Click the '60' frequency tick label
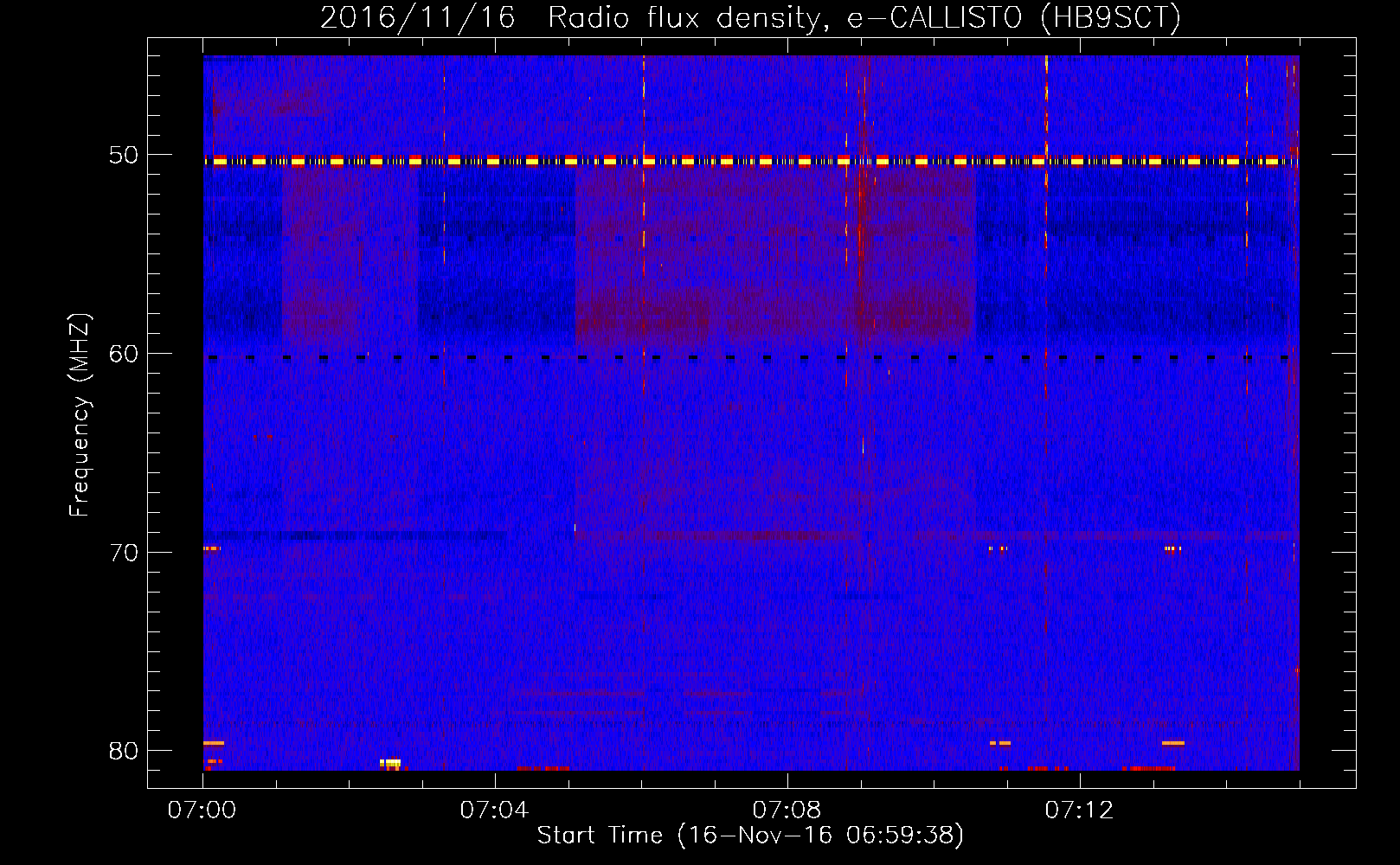This screenshot has width=1400, height=865. [124, 354]
